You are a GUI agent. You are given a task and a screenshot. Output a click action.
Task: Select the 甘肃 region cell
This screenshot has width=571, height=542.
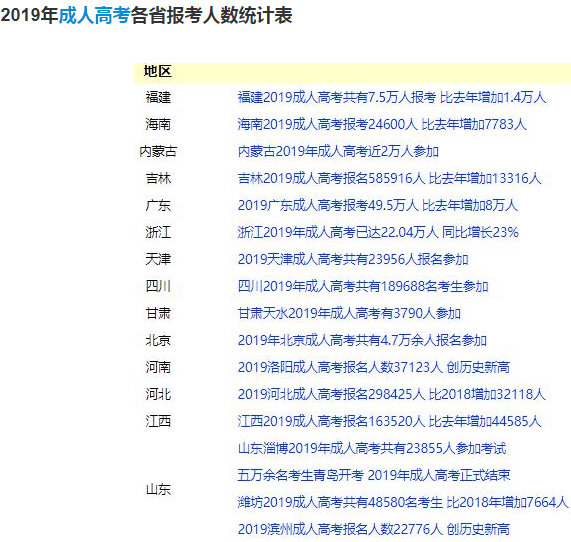[x=158, y=313]
